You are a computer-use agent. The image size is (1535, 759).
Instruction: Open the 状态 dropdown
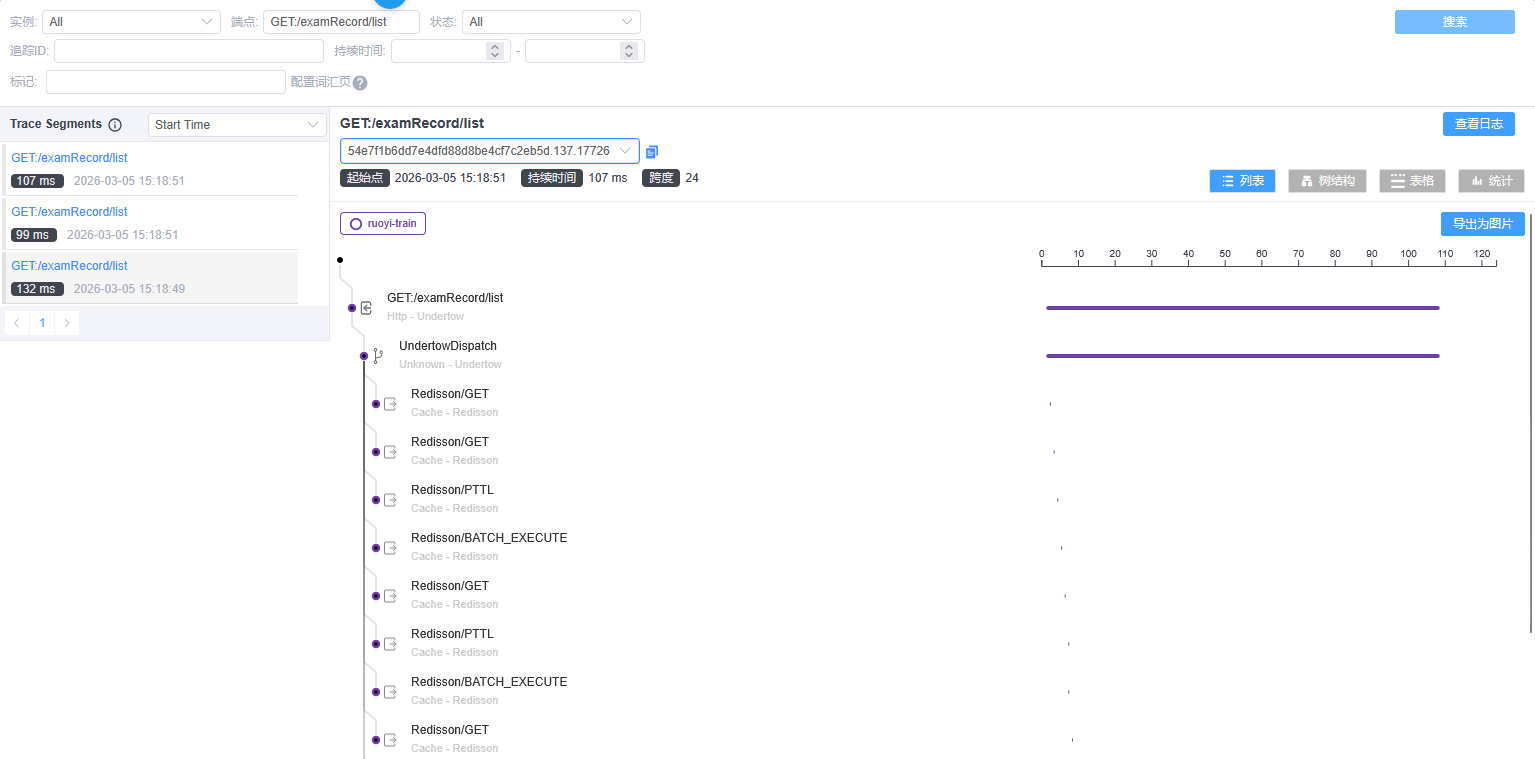550,22
